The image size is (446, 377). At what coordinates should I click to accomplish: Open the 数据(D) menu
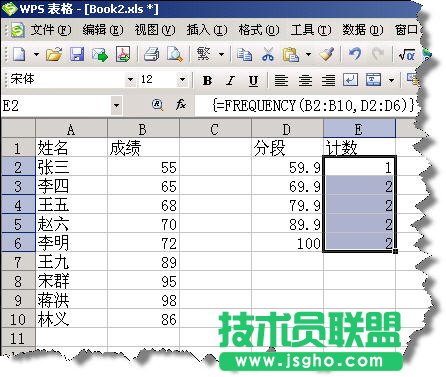coord(363,30)
